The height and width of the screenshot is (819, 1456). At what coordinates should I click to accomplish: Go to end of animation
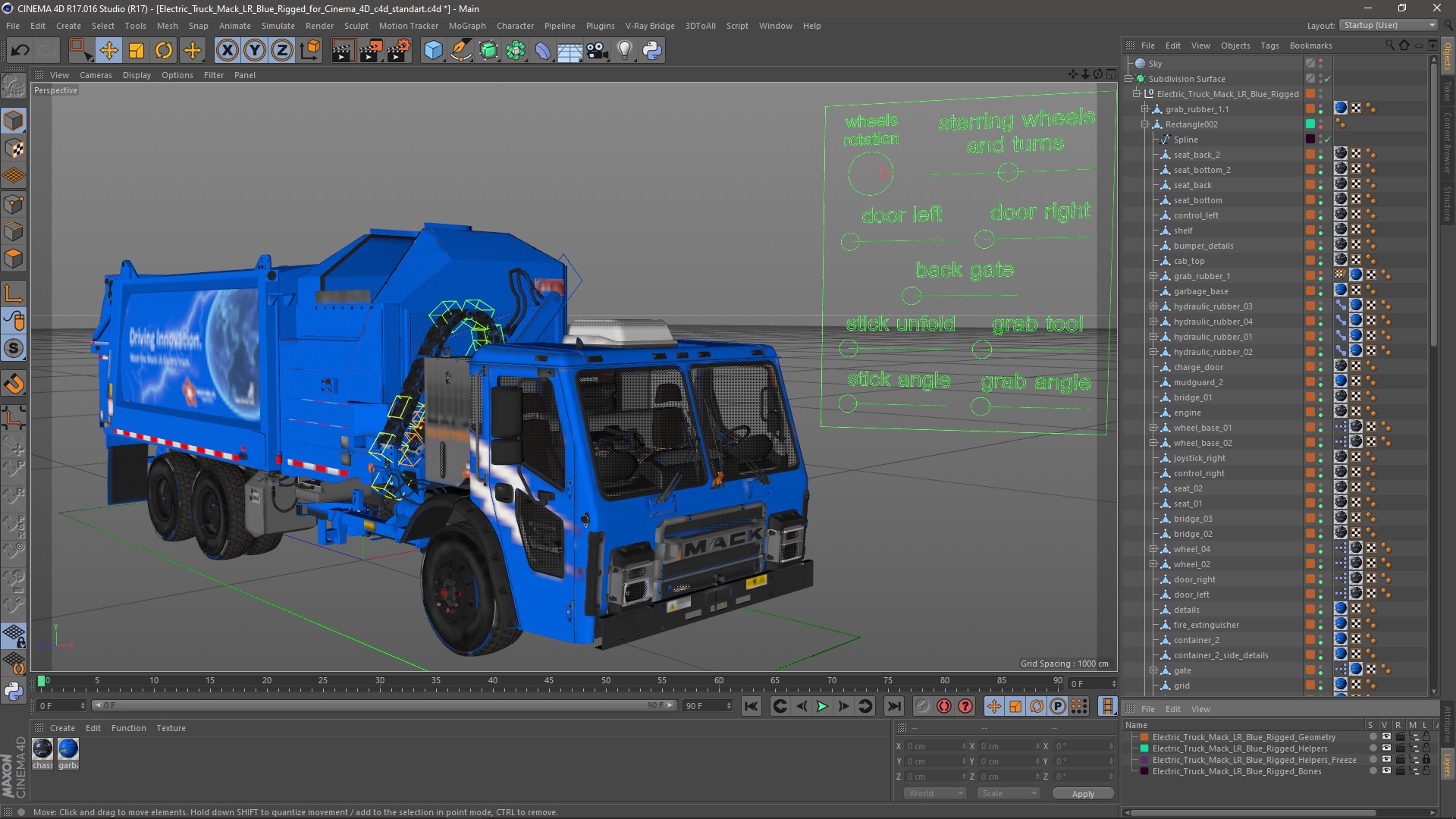895,706
